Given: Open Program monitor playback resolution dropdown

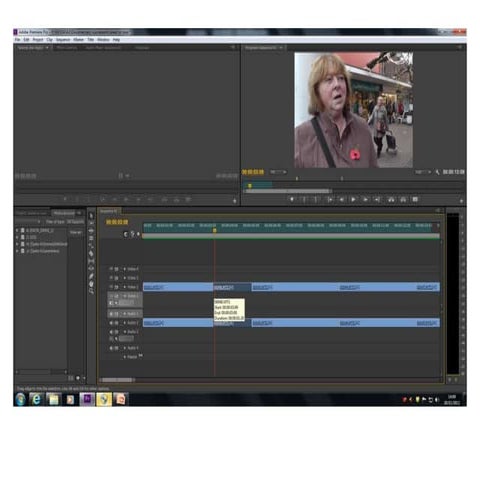Looking at the screenshot, I should [423, 172].
